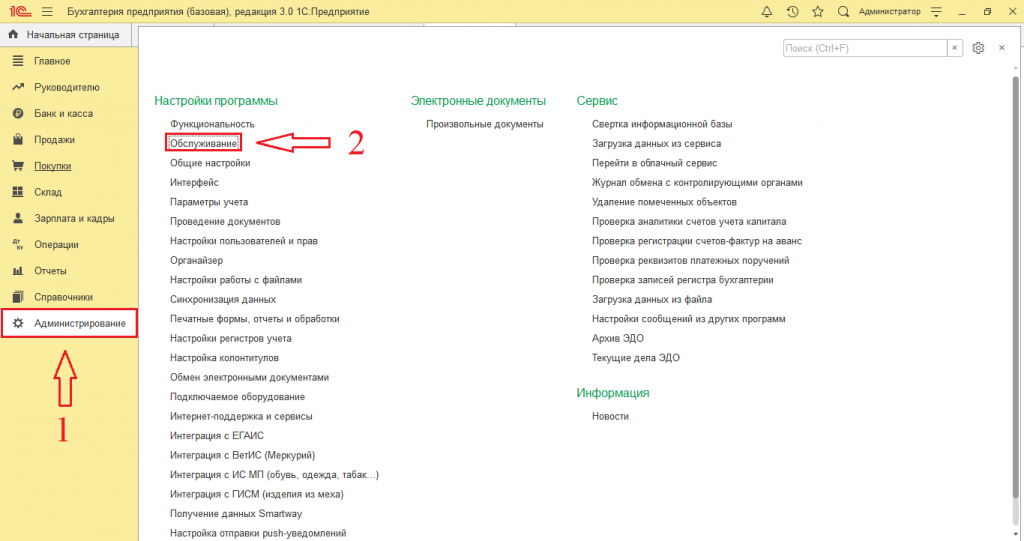Click the Администратор user name
The height and width of the screenshot is (541, 1024).
point(889,12)
